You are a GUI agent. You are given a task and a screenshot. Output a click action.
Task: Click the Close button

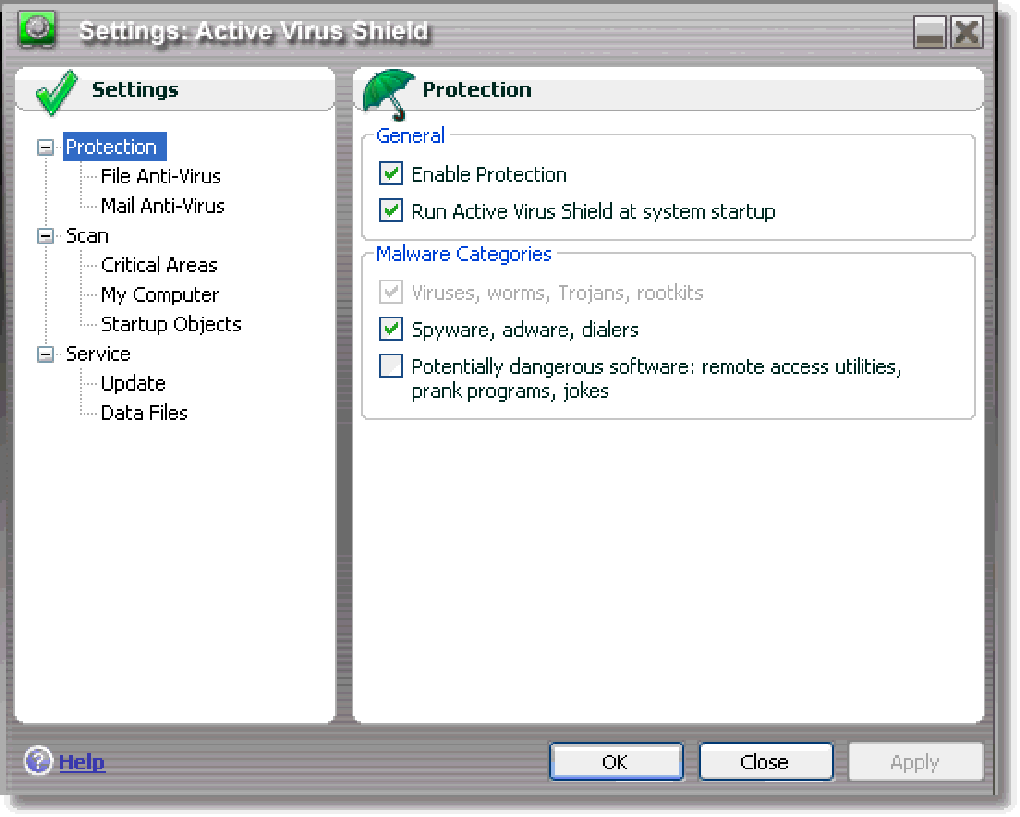tap(766, 762)
